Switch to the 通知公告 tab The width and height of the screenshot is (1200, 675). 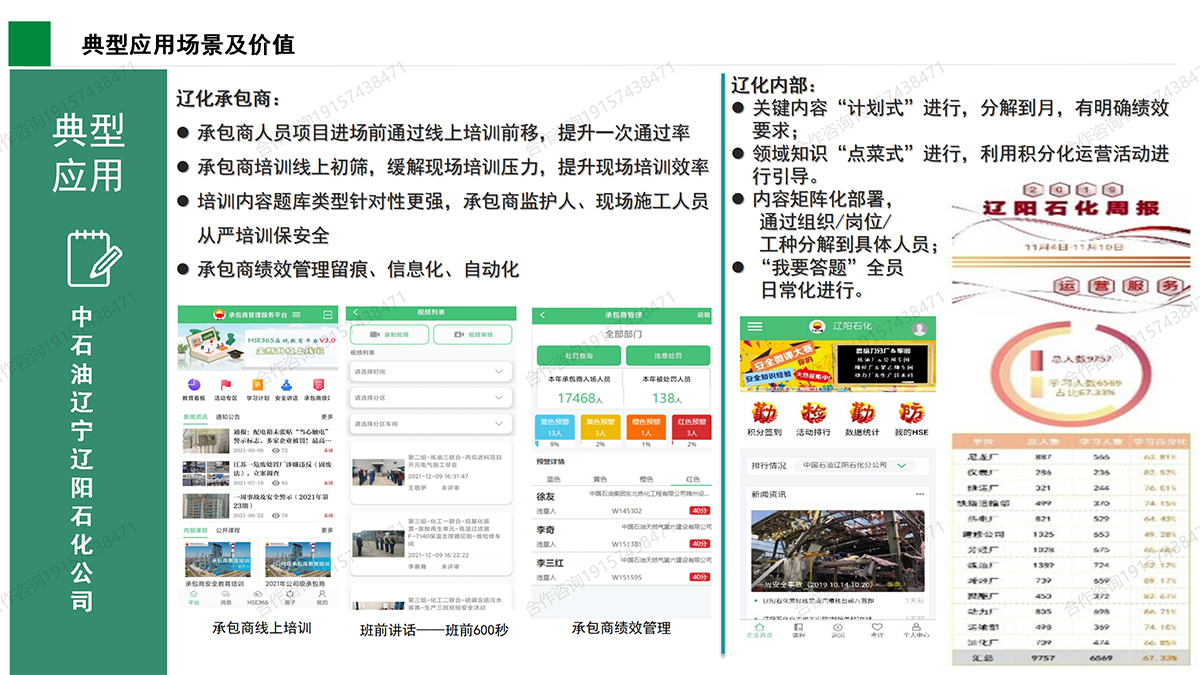point(228,417)
